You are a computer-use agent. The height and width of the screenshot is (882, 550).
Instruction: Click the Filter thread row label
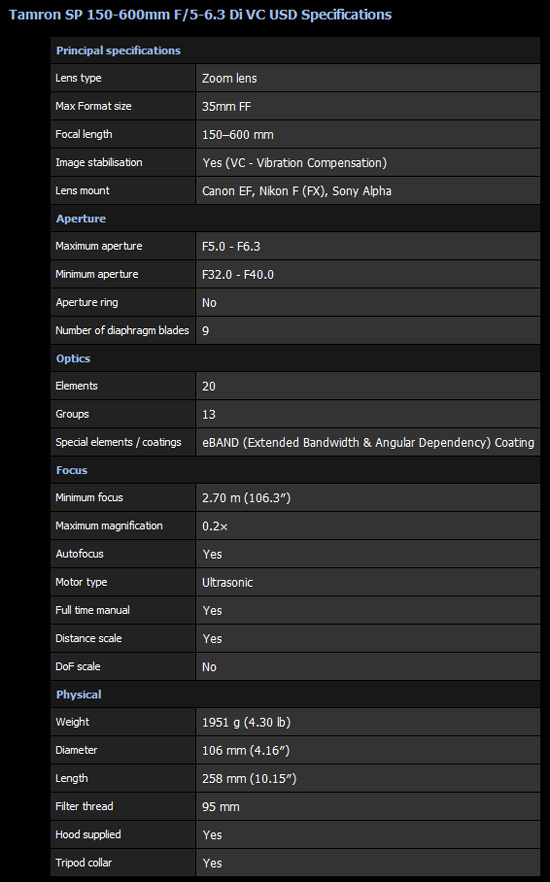(84, 807)
